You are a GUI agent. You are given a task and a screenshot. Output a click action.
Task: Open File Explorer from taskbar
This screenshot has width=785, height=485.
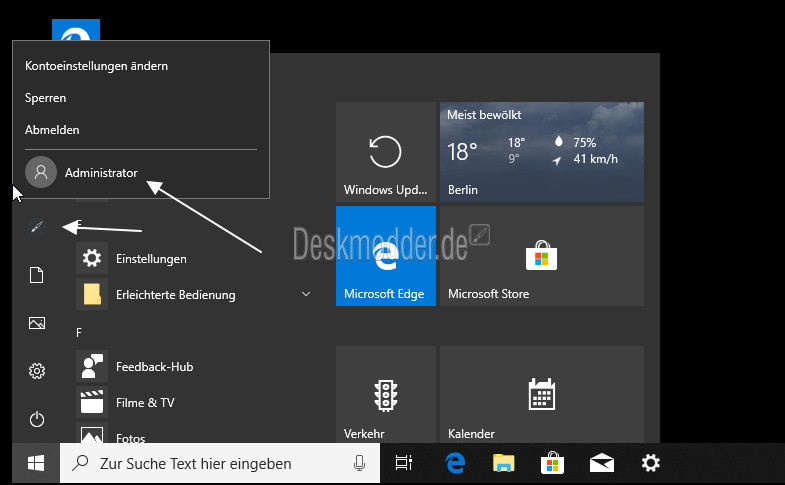(x=504, y=463)
